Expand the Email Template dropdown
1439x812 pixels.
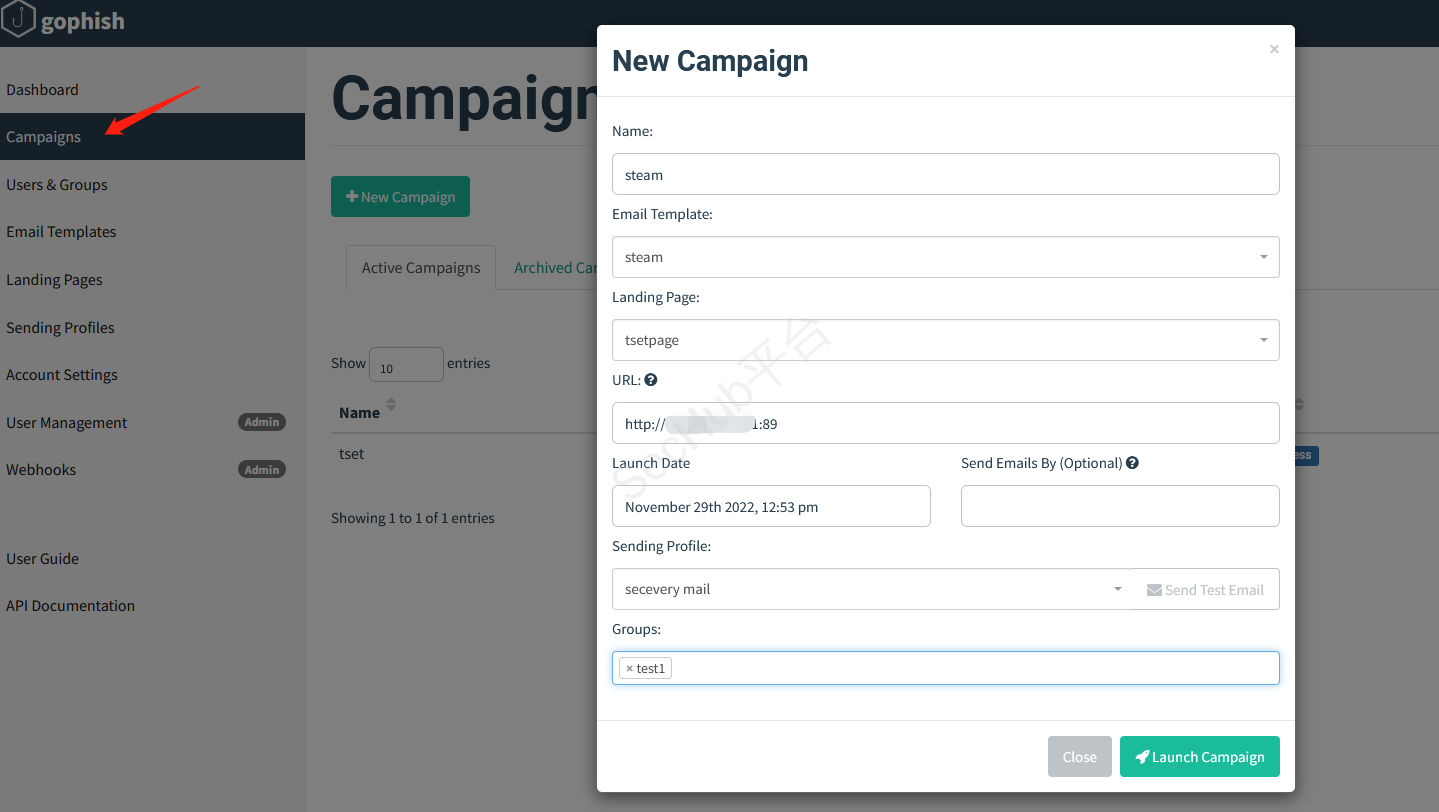point(1263,257)
